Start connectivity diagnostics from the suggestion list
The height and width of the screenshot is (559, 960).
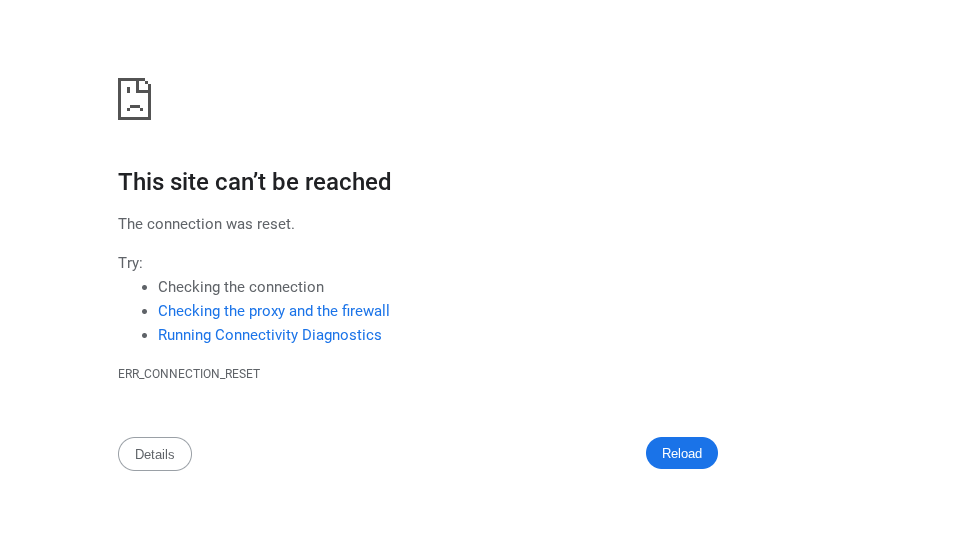269,335
